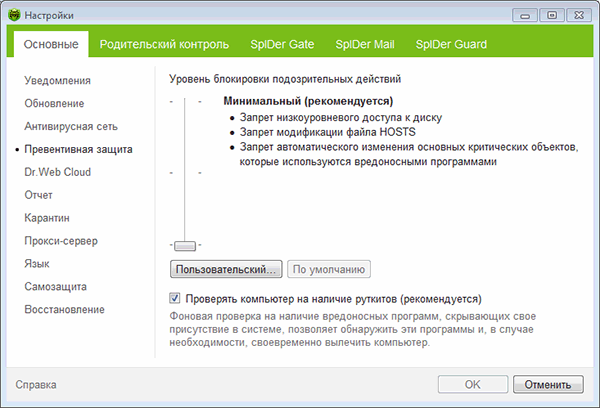600x408 pixels.
Task: Click the Пользовательский... button
Action: (x=226, y=269)
